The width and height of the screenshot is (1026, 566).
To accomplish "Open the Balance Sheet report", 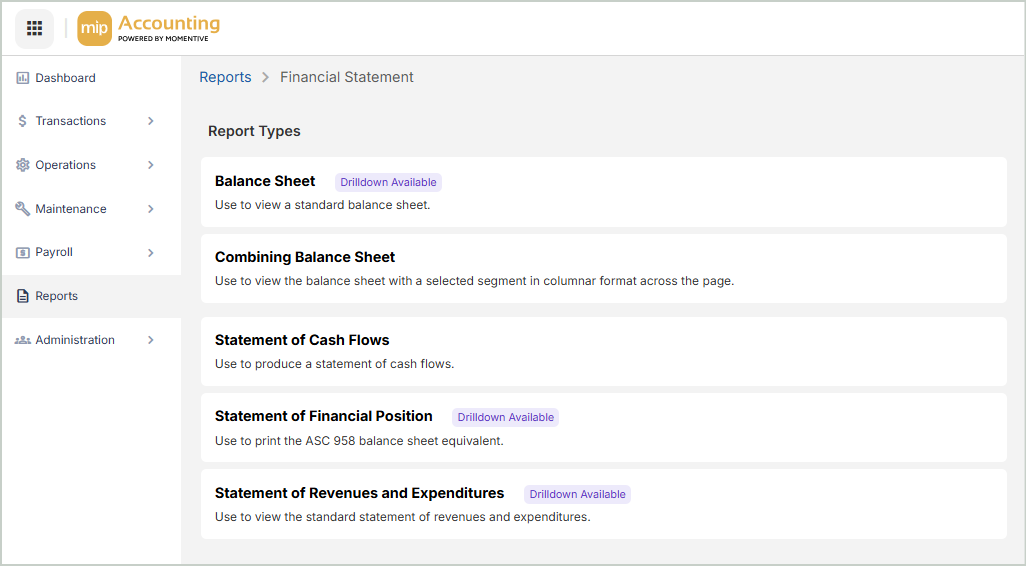I will [x=265, y=181].
